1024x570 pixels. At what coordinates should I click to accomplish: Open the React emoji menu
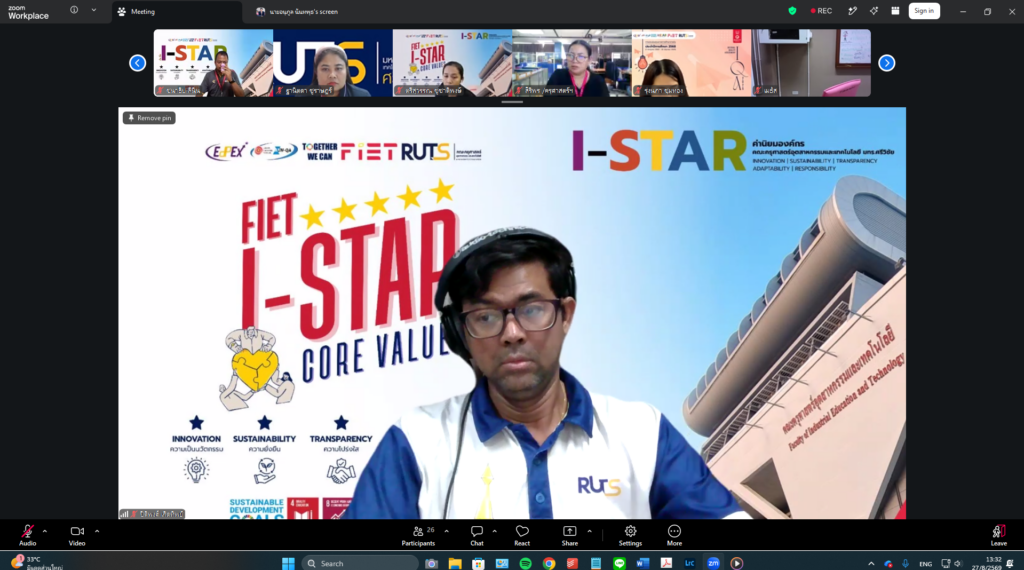[x=522, y=535]
